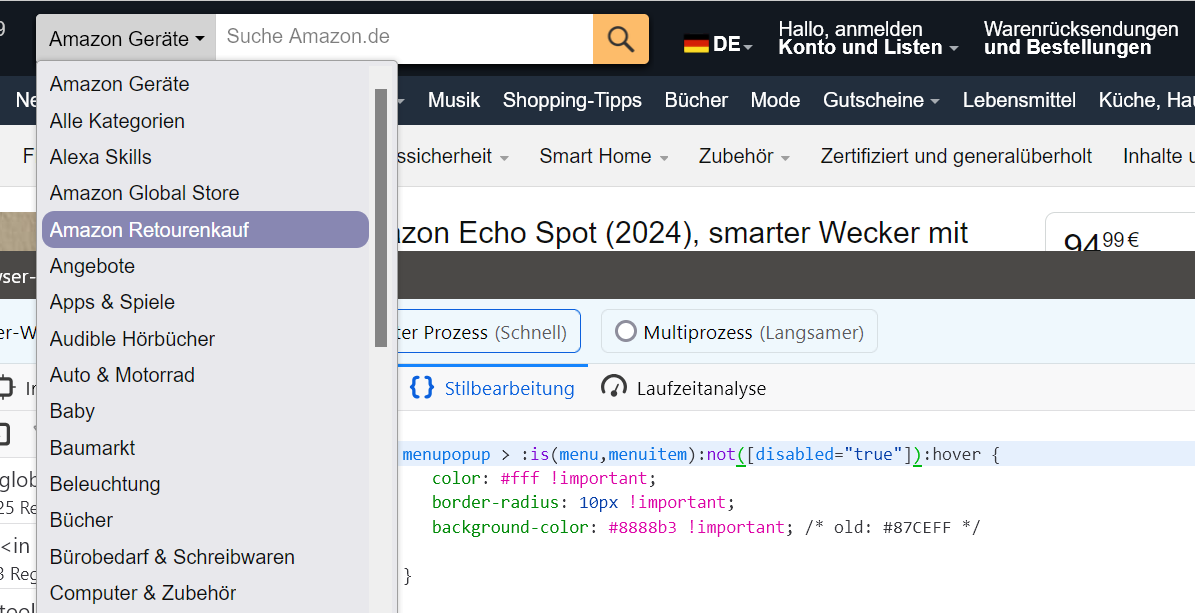Go to the Shopping-Tipps link
Screen dimensions: 1195x613
(571, 100)
